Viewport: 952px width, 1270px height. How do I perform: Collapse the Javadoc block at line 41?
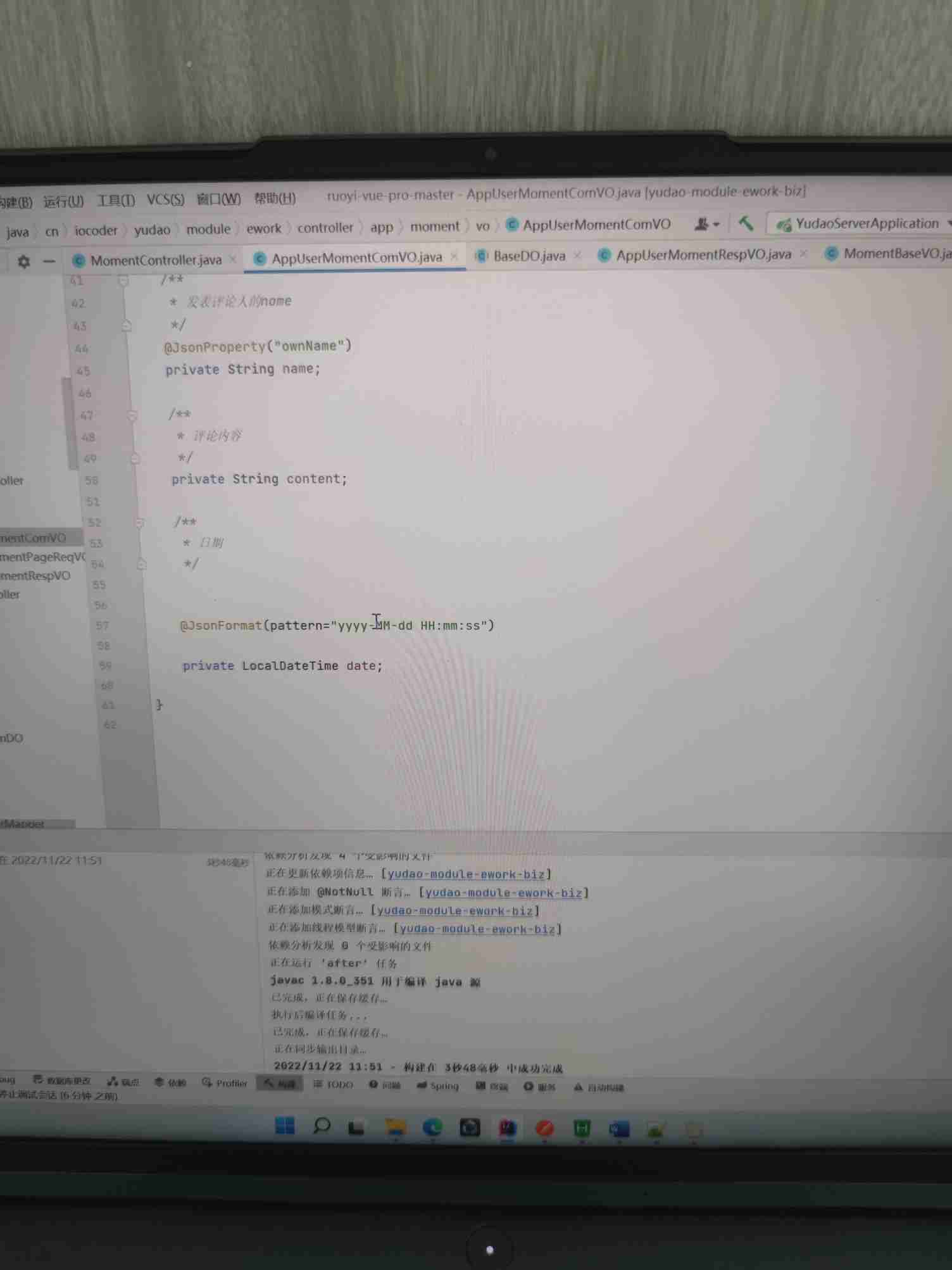124,280
